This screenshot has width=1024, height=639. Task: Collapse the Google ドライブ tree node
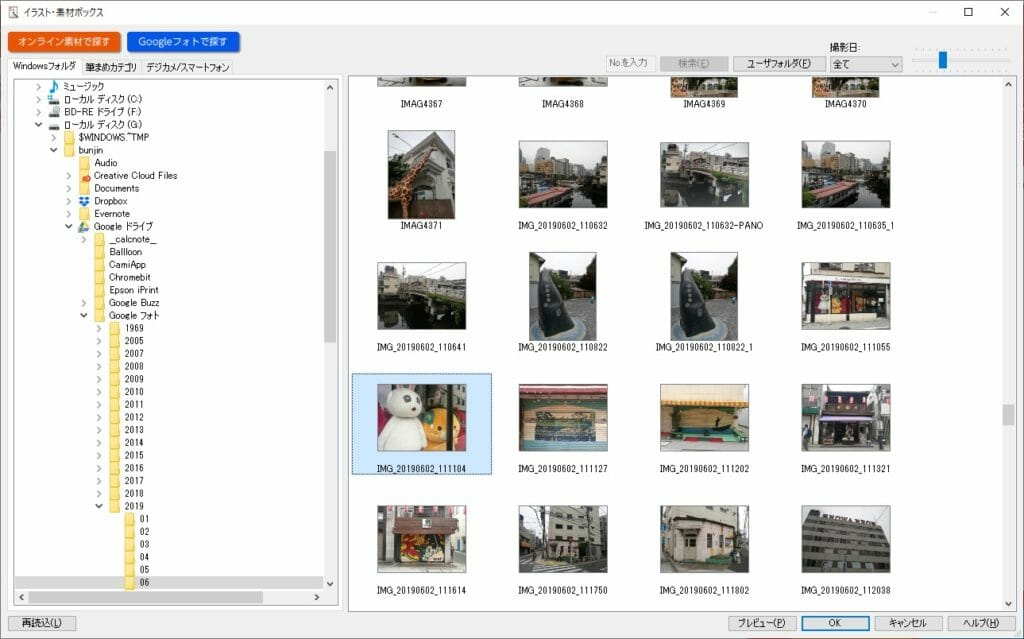coord(69,227)
